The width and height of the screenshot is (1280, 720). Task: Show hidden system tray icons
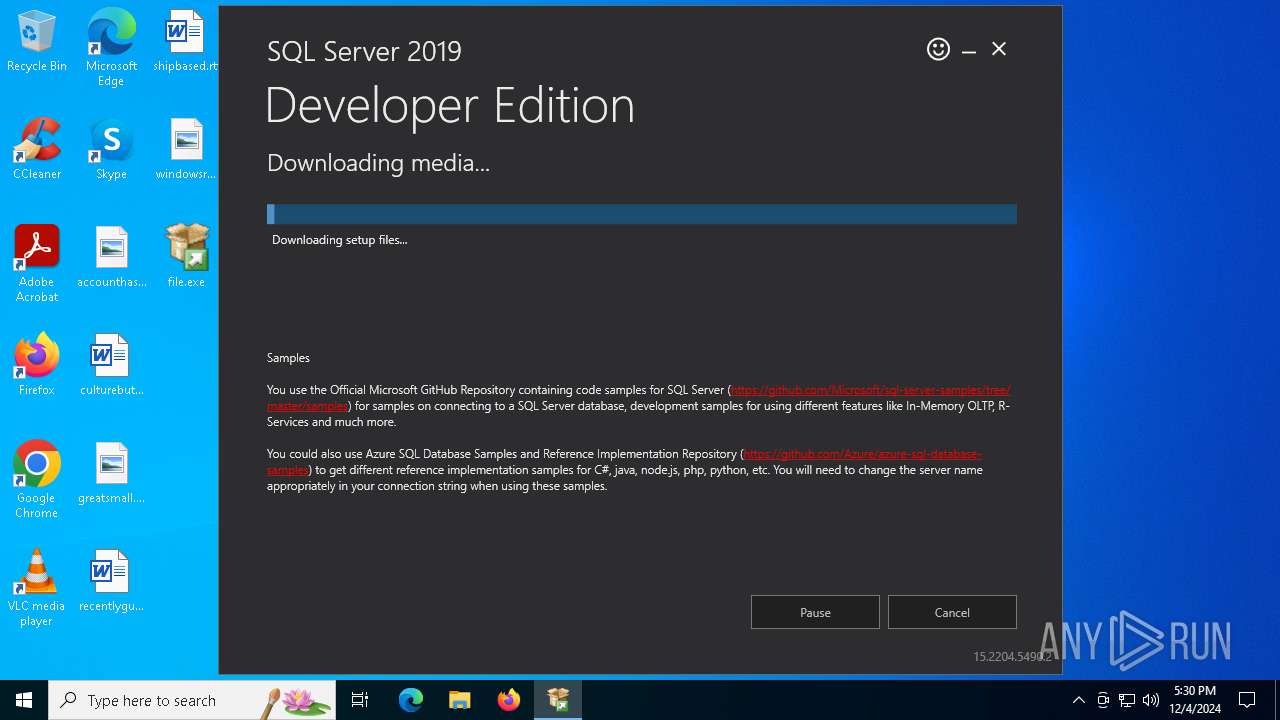coord(1078,700)
